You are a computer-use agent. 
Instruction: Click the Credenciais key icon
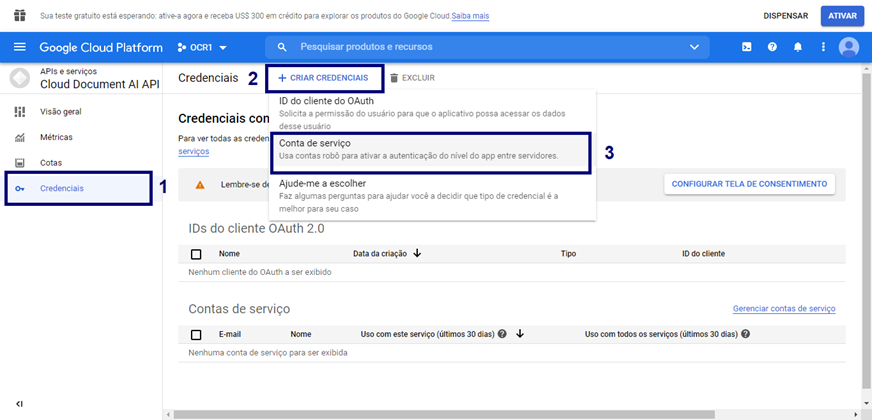click(x=19, y=189)
